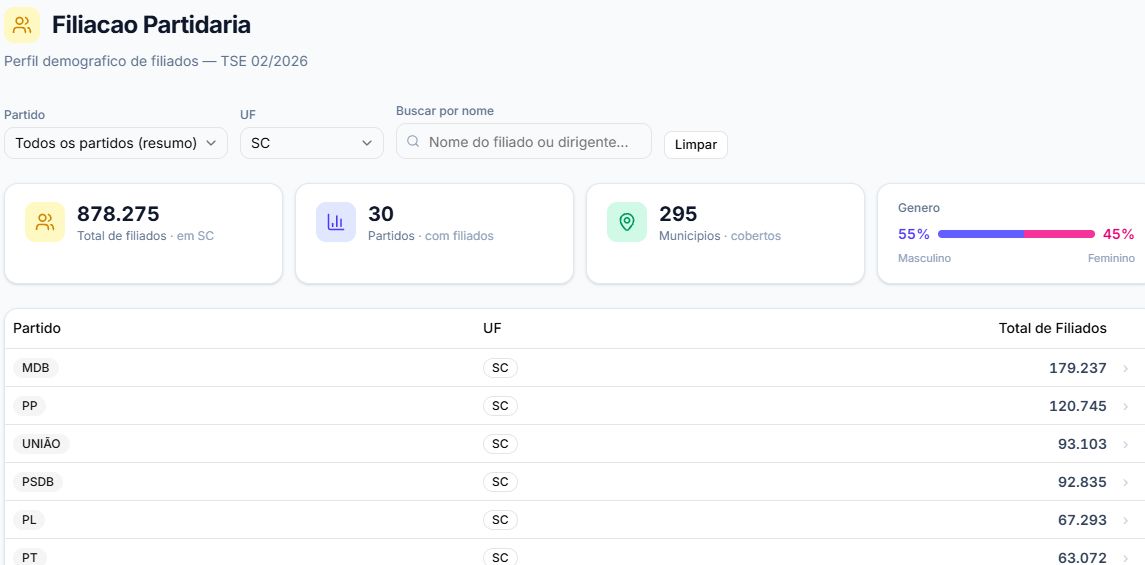Click the UNIÃO party badge
The width and height of the screenshot is (1145, 565).
pyautogui.click(x=42, y=444)
